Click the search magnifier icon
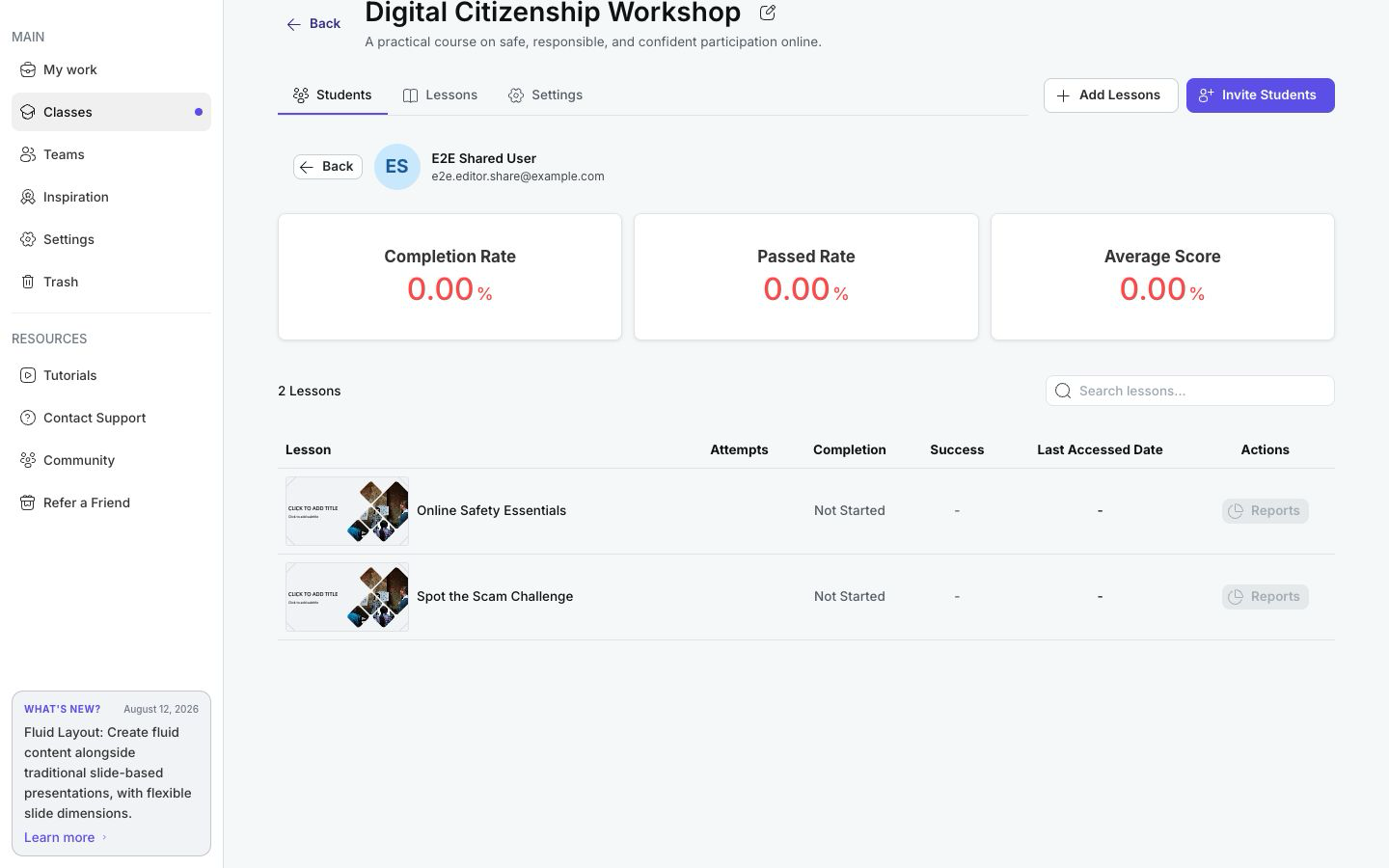 [x=1063, y=391]
